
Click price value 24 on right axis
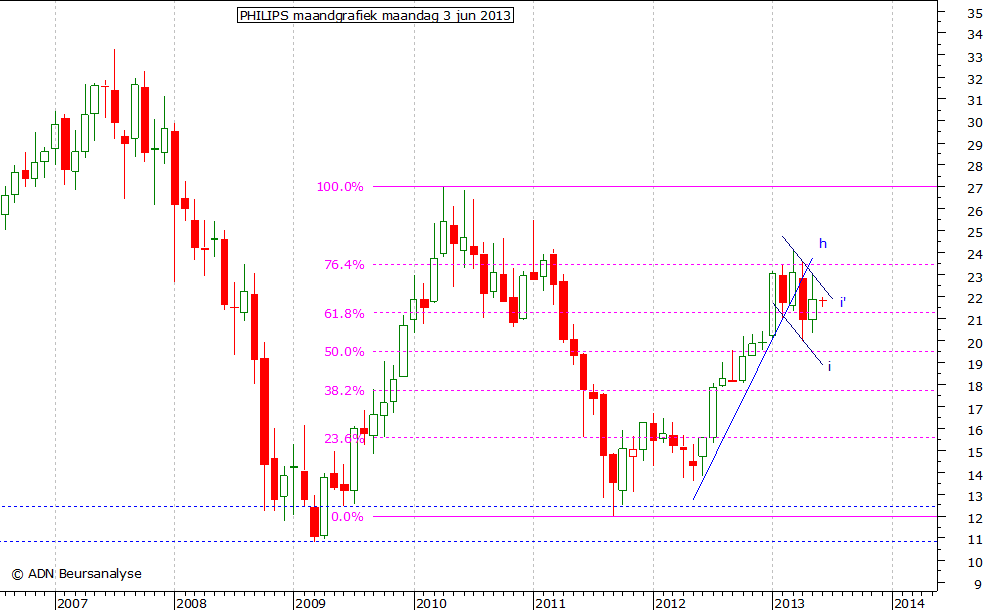[x=974, y=254]
